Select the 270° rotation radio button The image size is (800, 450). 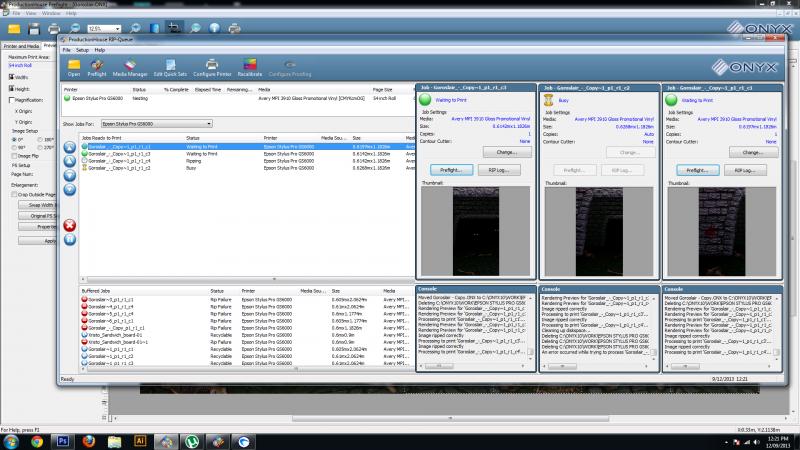click(40, 147)
